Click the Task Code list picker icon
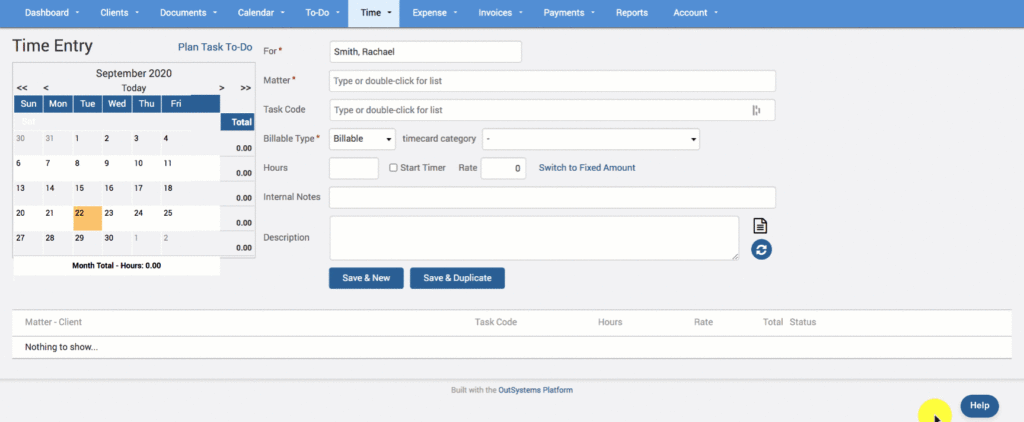Screen dimensions: 1024x422 point(756,111)
